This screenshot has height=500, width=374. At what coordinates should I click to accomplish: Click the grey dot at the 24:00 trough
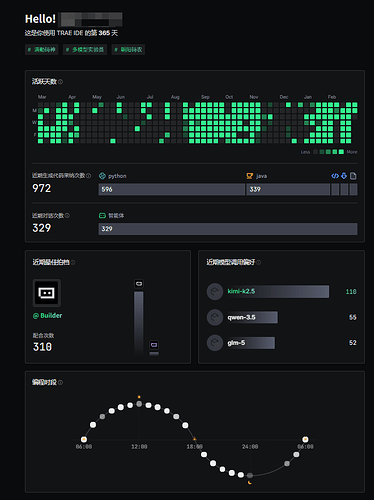pyautogui.click(x=250, y=475)
